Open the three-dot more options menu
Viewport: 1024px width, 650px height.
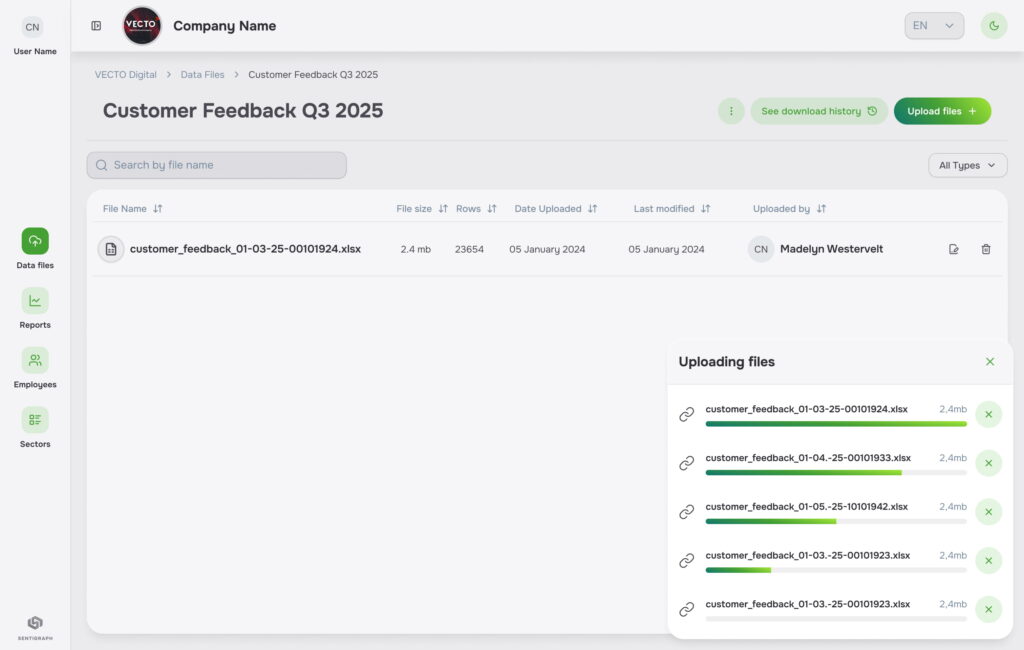tap(731, 111)
